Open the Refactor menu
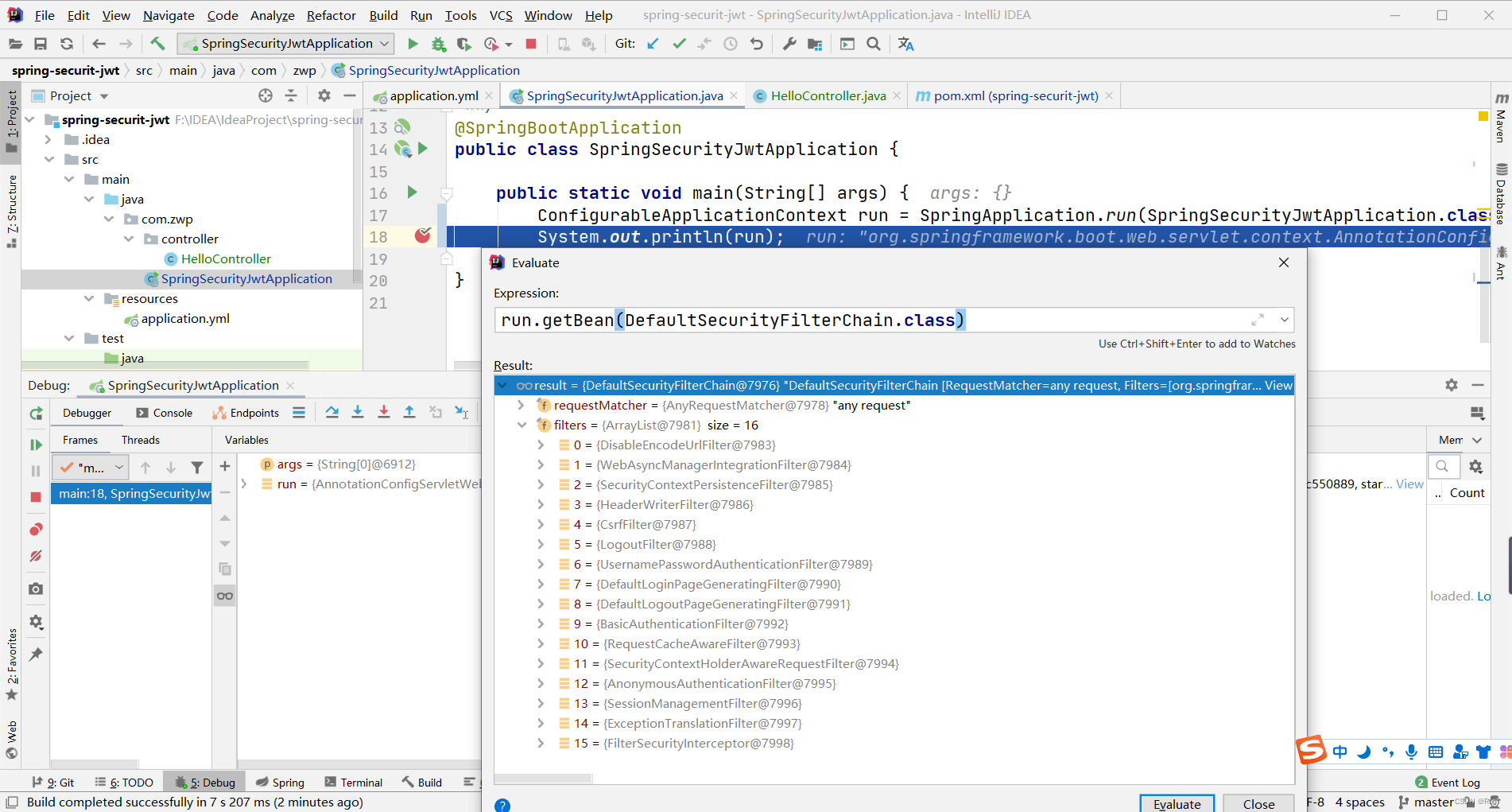This screenshot has width=1512, height=812. pos(331,15)
